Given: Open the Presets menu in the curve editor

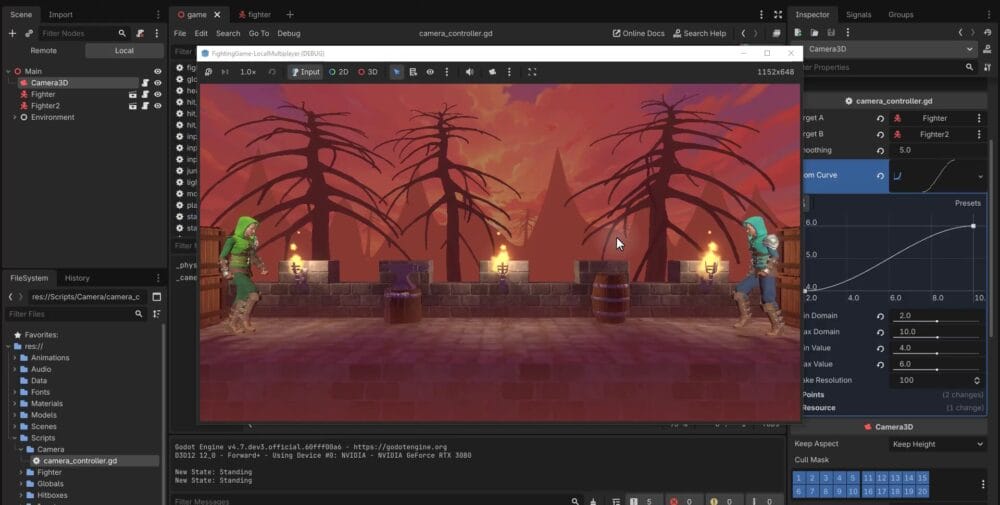Looking at the screenshot, I should (x=967, y=203).
